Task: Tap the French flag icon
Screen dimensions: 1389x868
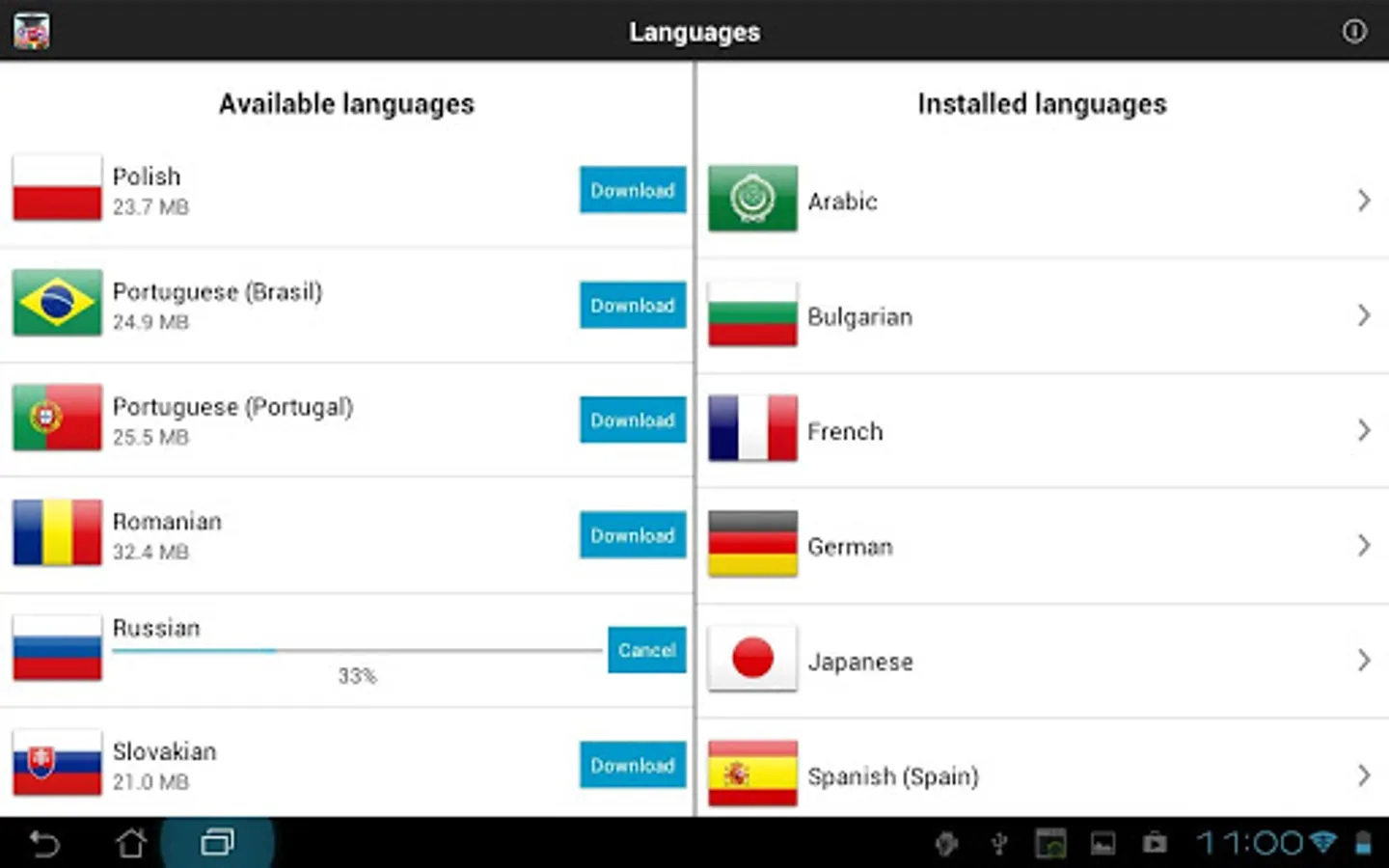Action: (x=752, y=428)
